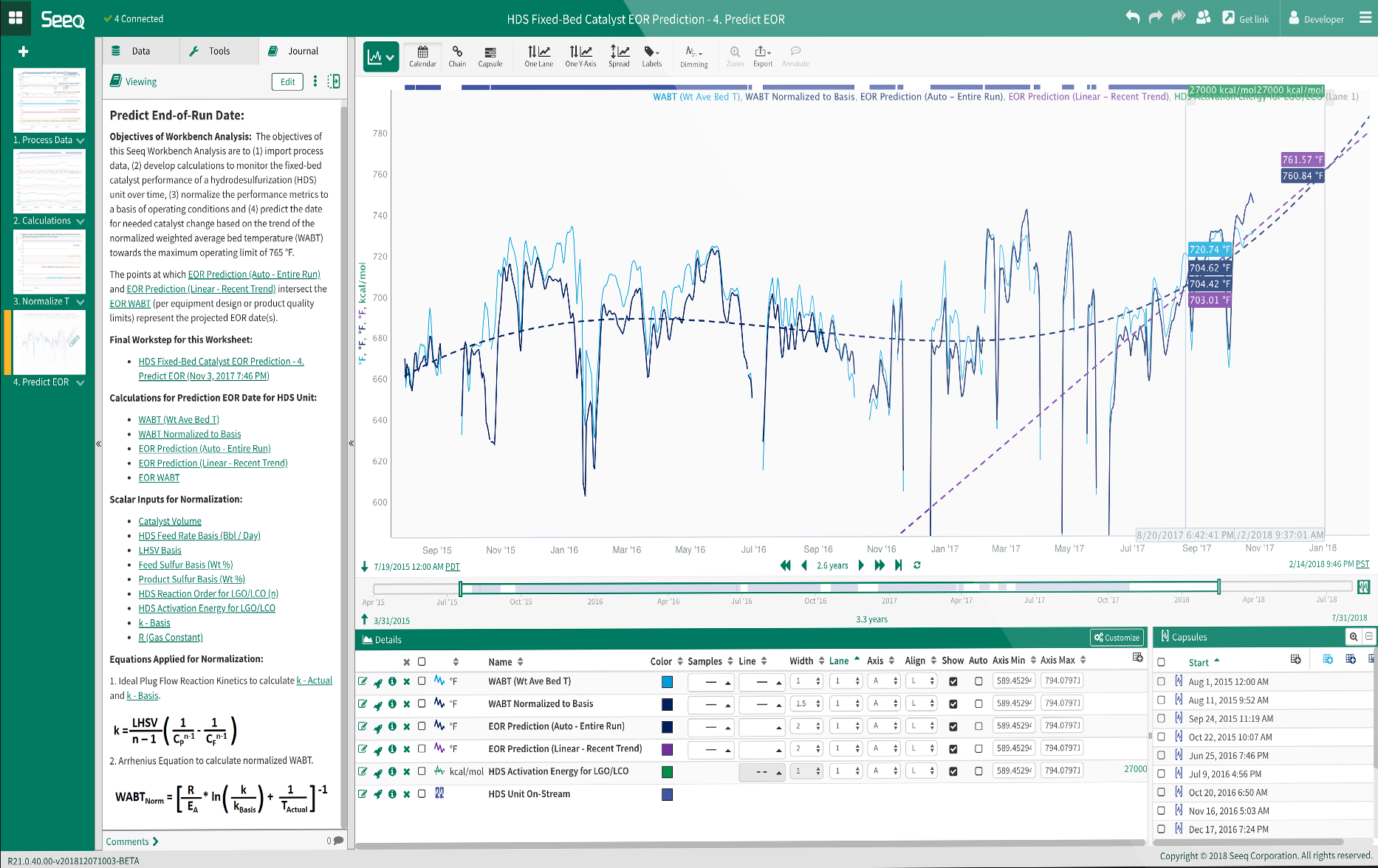This screenshot has width=1378, height=868.
Task: Zoom capsules with magnifier in Capsules panel
Action: (x=1353, y=637)
